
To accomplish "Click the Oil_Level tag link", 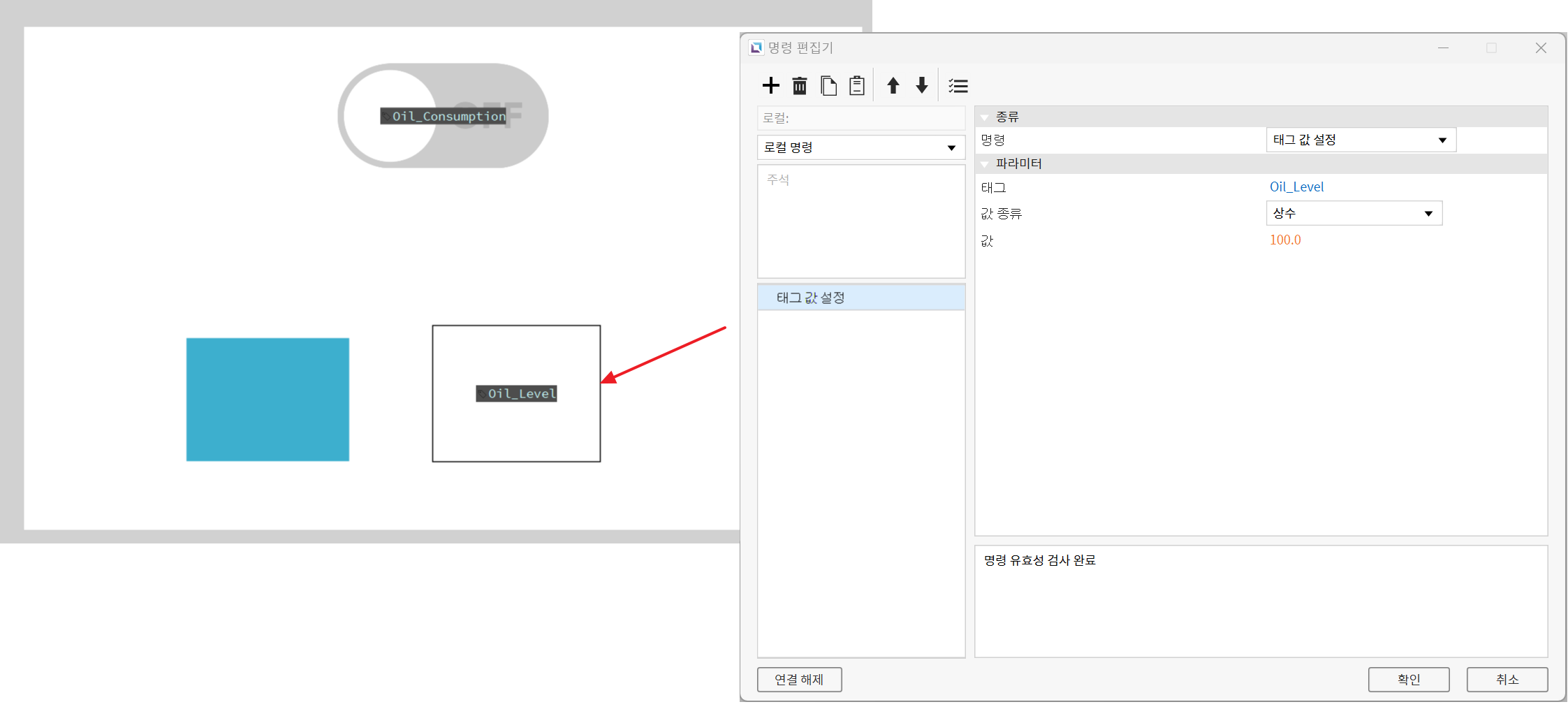I will click(1296, 187).
